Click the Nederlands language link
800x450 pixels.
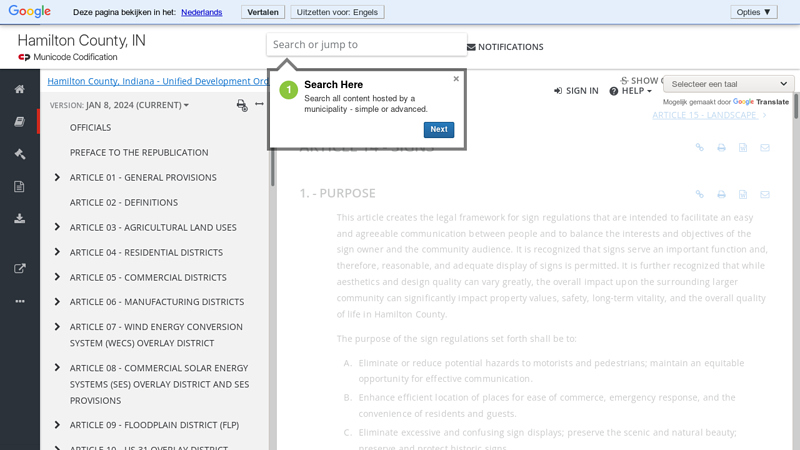coord(202,12)
